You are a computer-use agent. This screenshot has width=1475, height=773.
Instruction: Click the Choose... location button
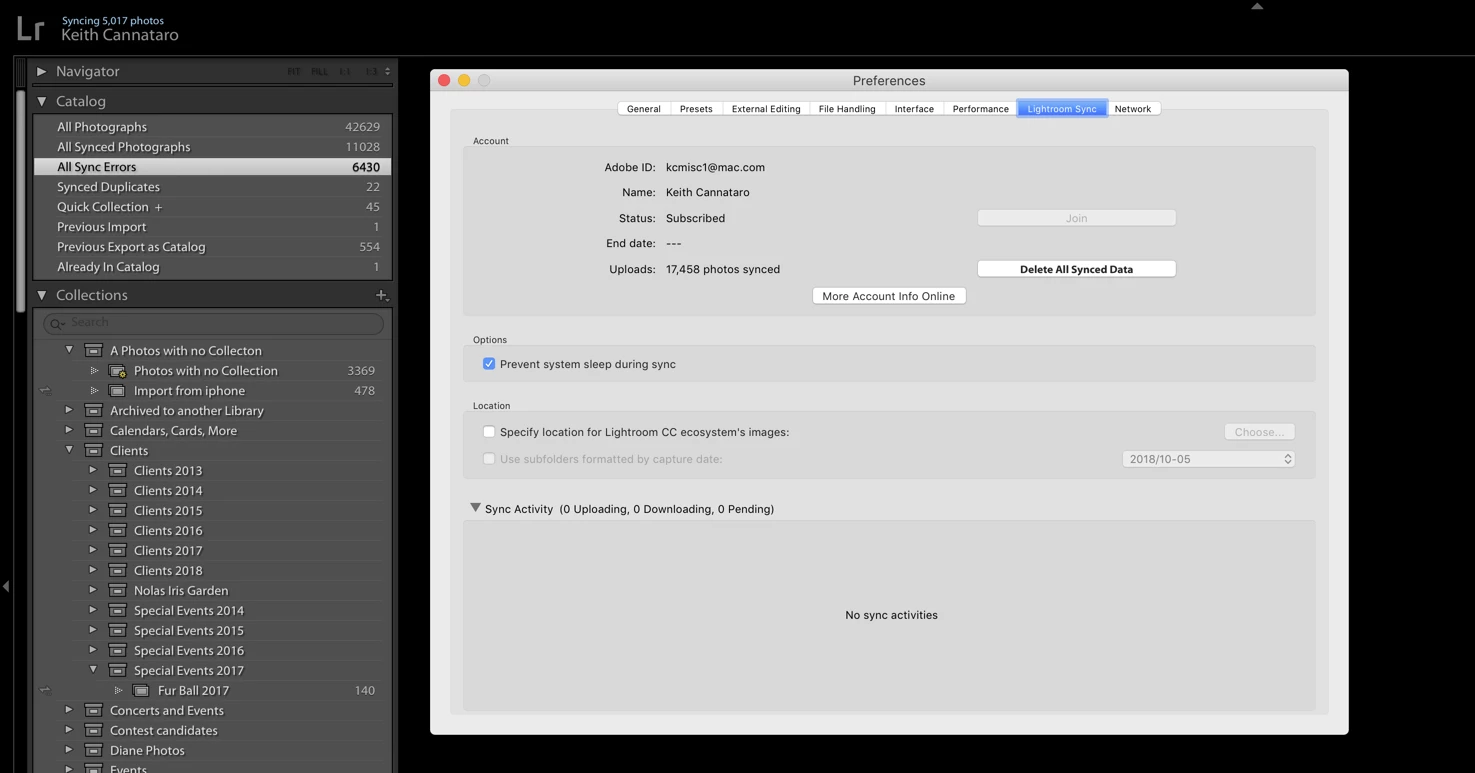click(x=1259, y=432)
